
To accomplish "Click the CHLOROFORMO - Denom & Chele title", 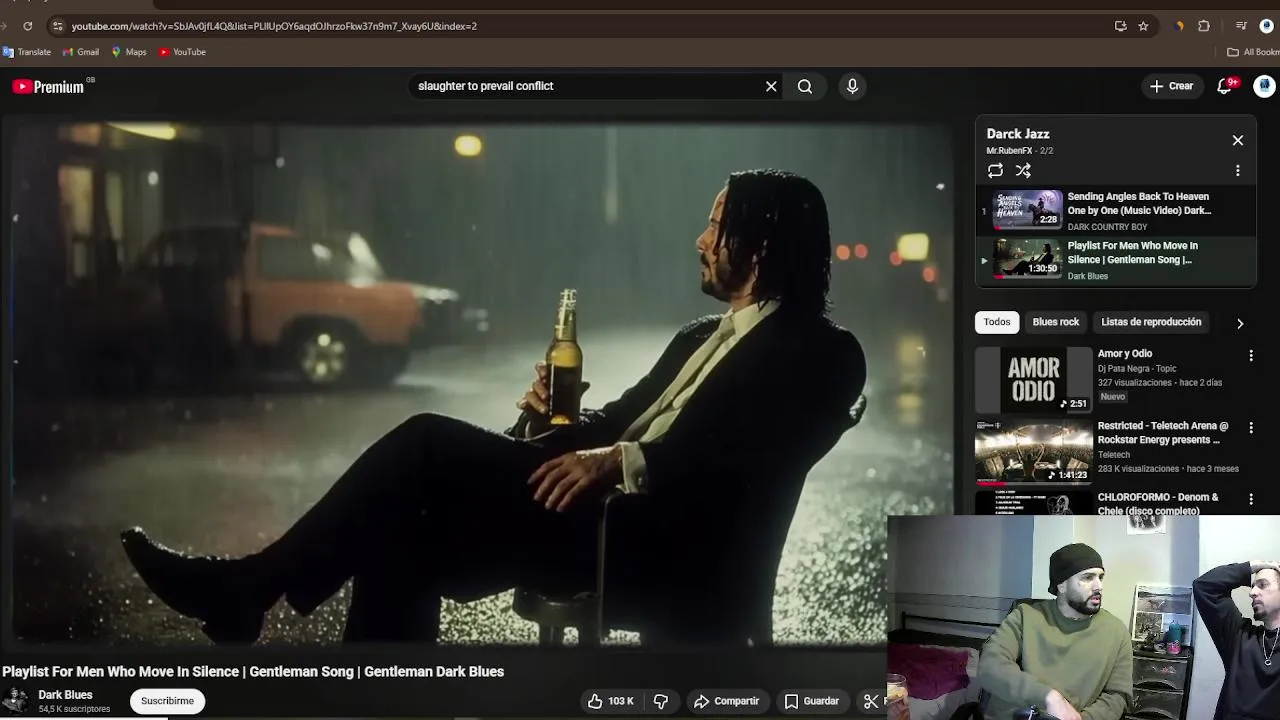I will 1158,504.
